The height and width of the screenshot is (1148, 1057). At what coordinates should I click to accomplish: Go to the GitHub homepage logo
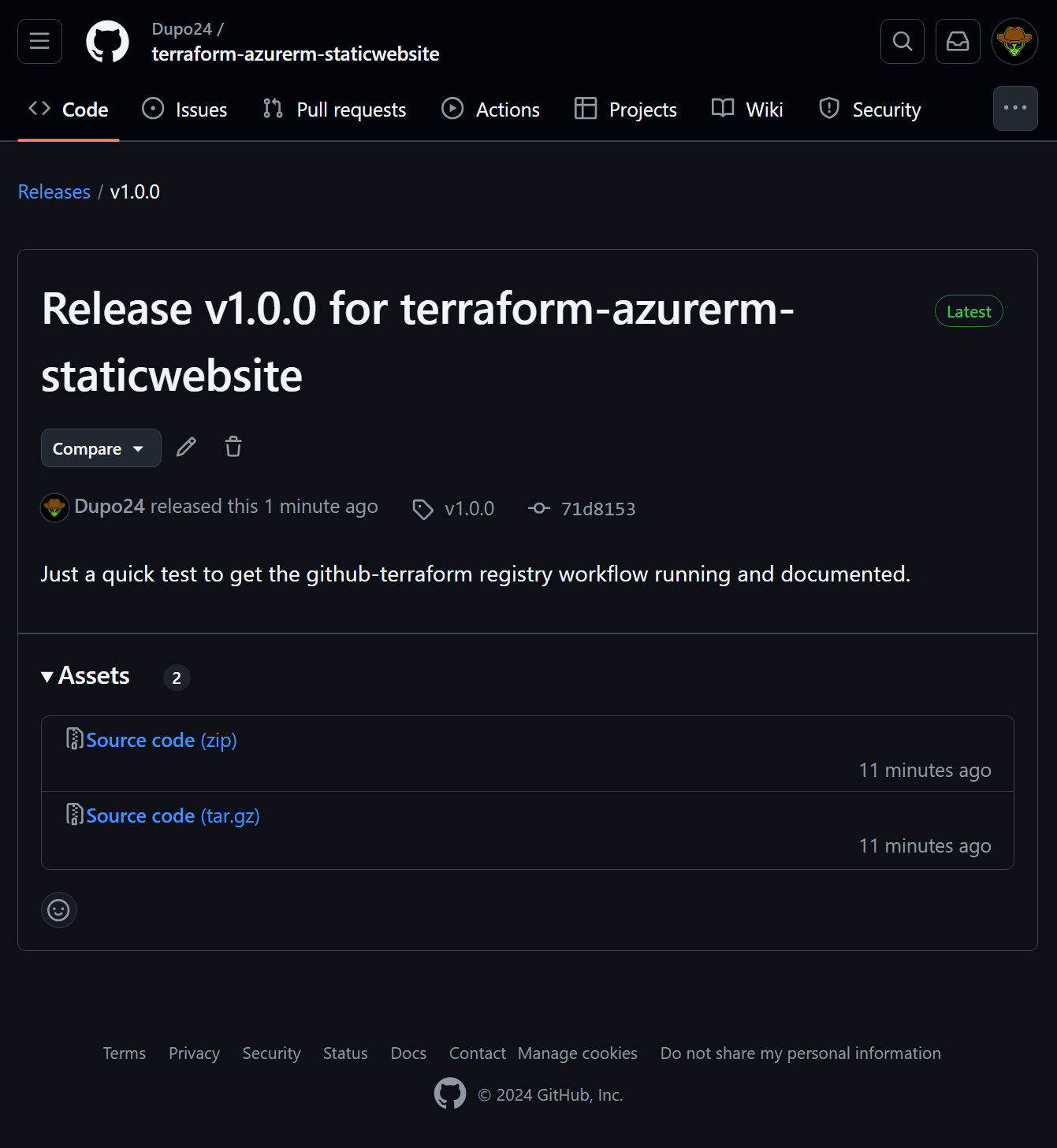click(107, 41)
